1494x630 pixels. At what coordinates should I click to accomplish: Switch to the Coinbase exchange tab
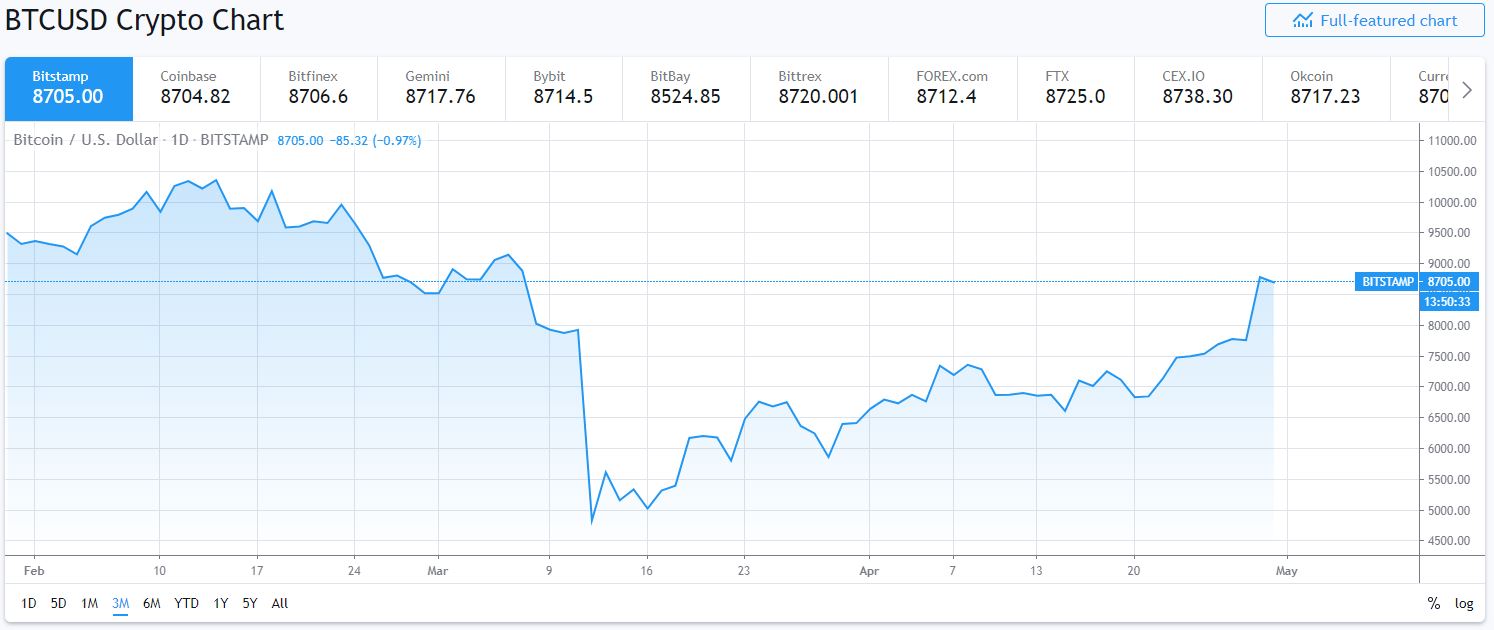point(196,88)
